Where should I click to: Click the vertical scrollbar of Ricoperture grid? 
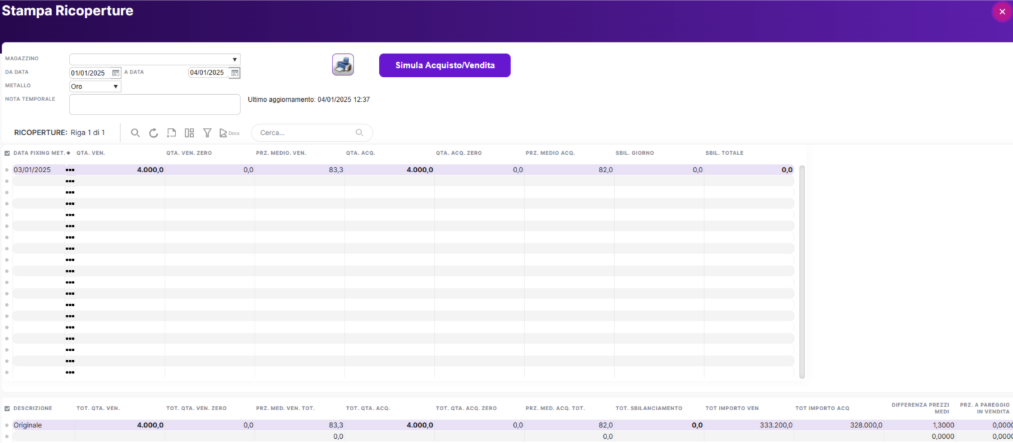point(802,270)
